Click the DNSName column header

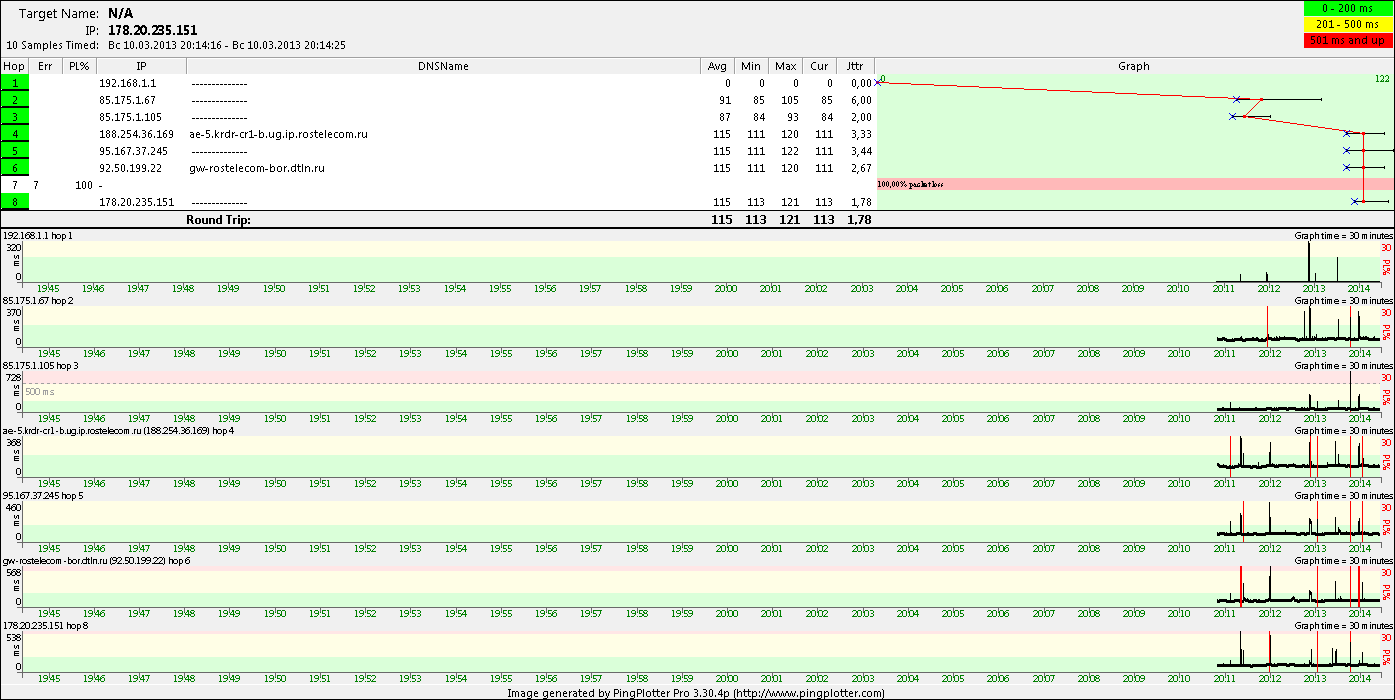[442, 66]
